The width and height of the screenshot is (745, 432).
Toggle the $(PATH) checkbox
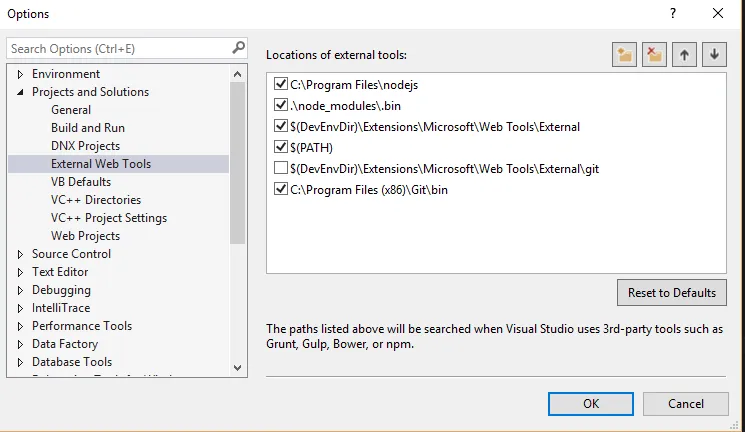click(x=281, y=147)
